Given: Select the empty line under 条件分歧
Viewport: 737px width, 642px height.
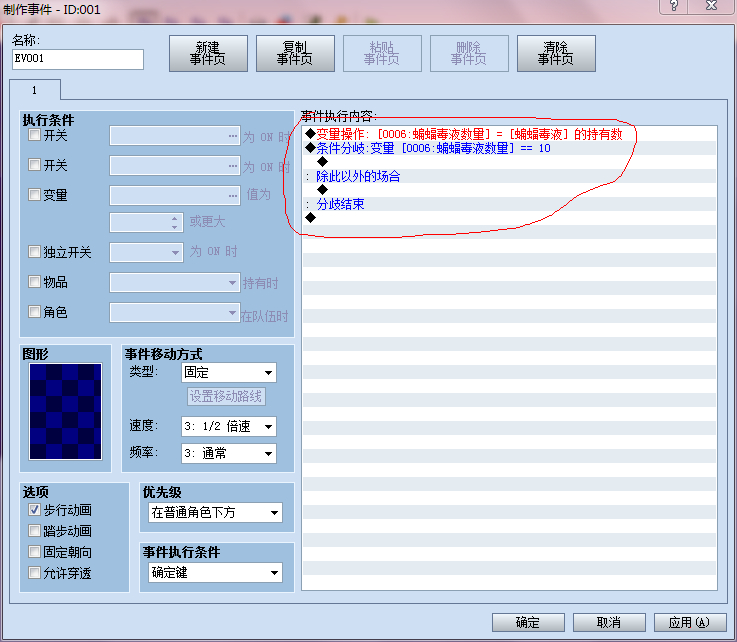Looking at the screenshot, I should pyautogui.click(x=510, y=162).
